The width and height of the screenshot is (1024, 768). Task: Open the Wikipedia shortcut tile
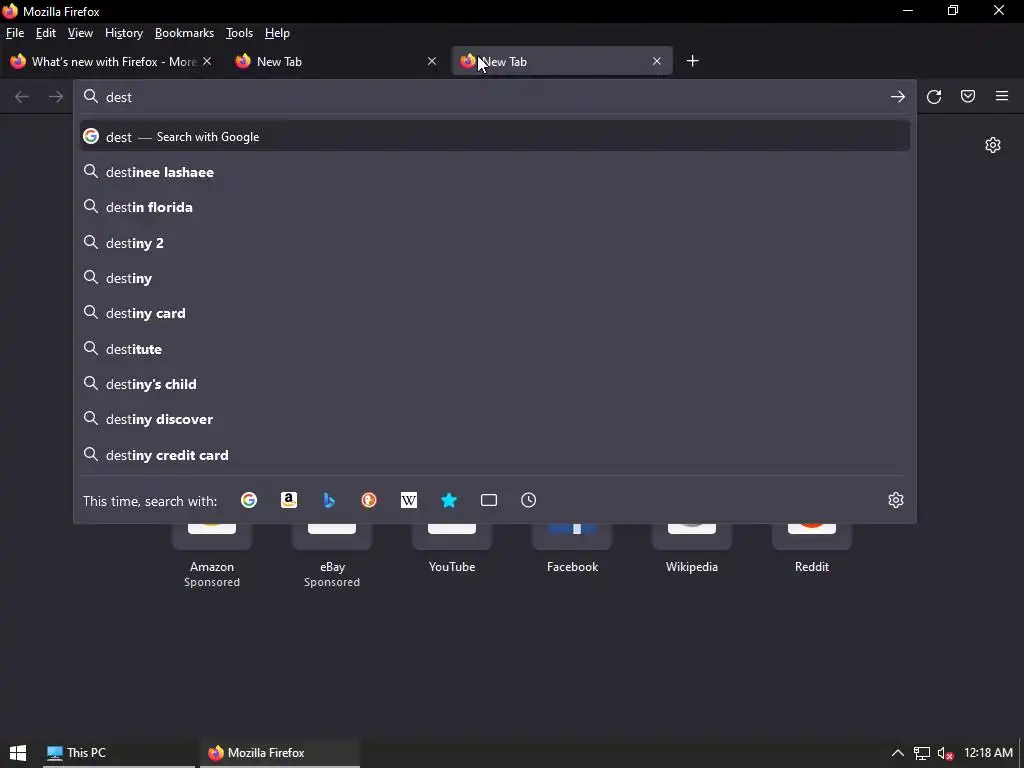[692, 550]
